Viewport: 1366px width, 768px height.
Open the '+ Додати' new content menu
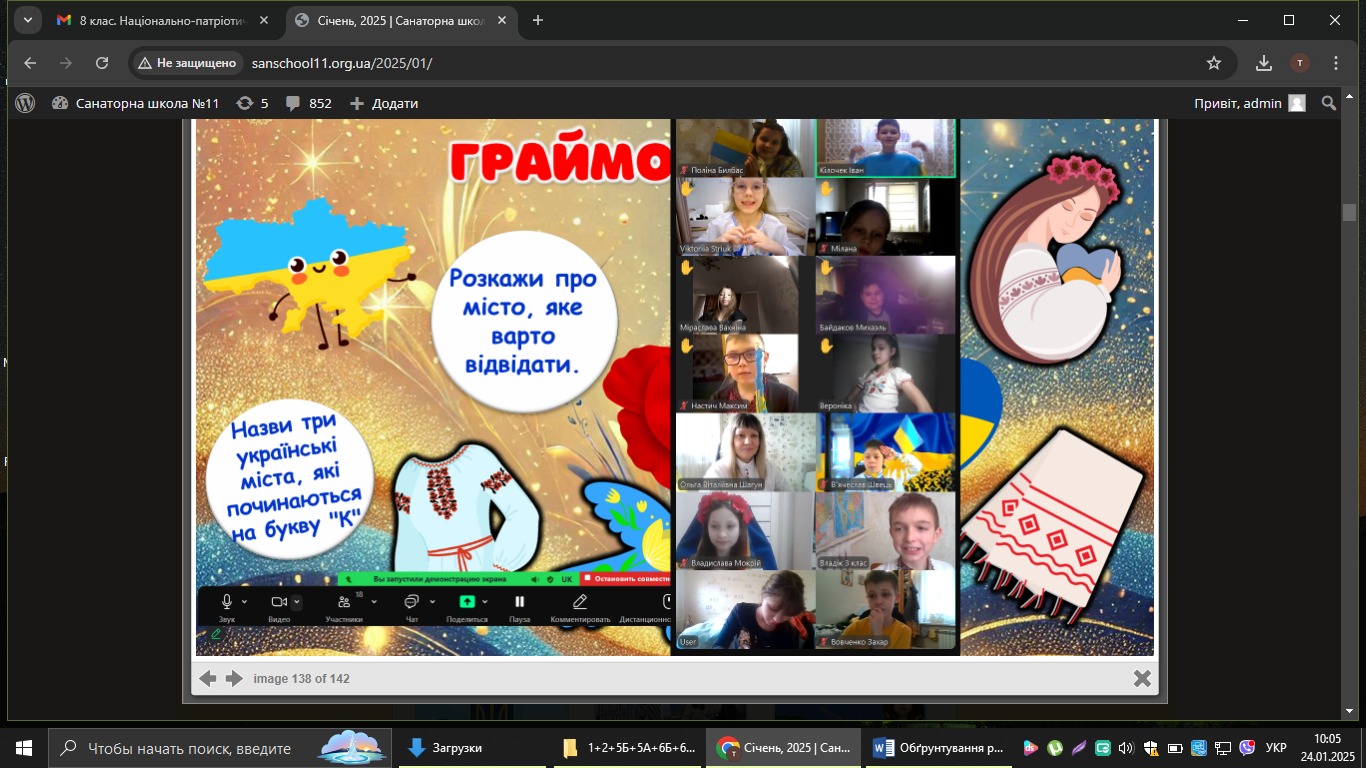click(383, 103)
